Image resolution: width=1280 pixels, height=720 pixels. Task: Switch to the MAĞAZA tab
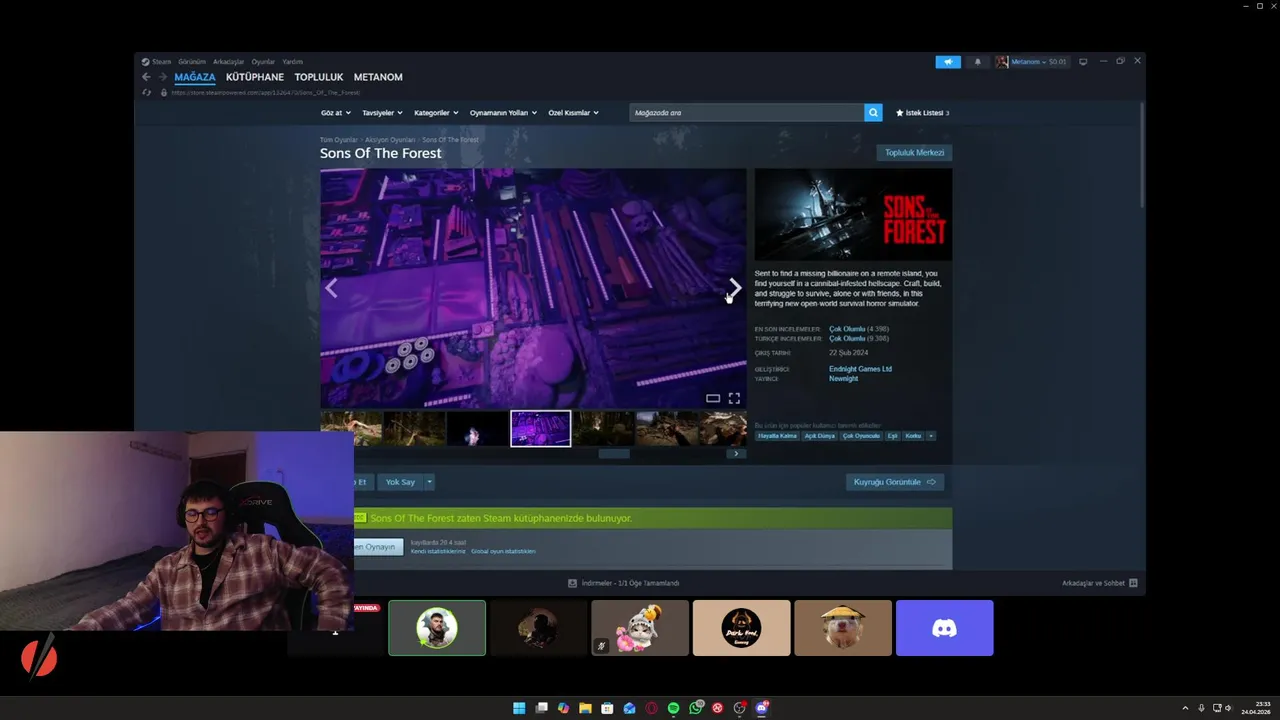click(x=195, y=77)
